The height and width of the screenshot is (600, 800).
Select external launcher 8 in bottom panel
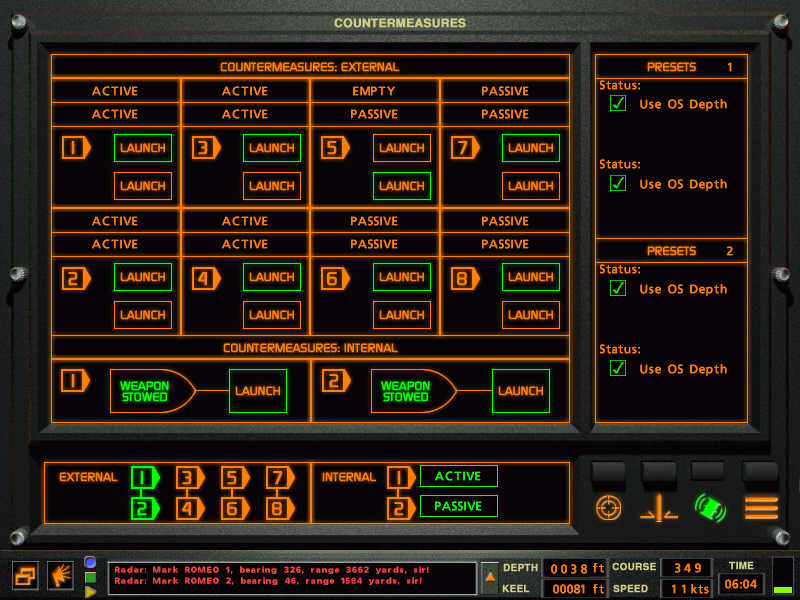coord(277,508)
